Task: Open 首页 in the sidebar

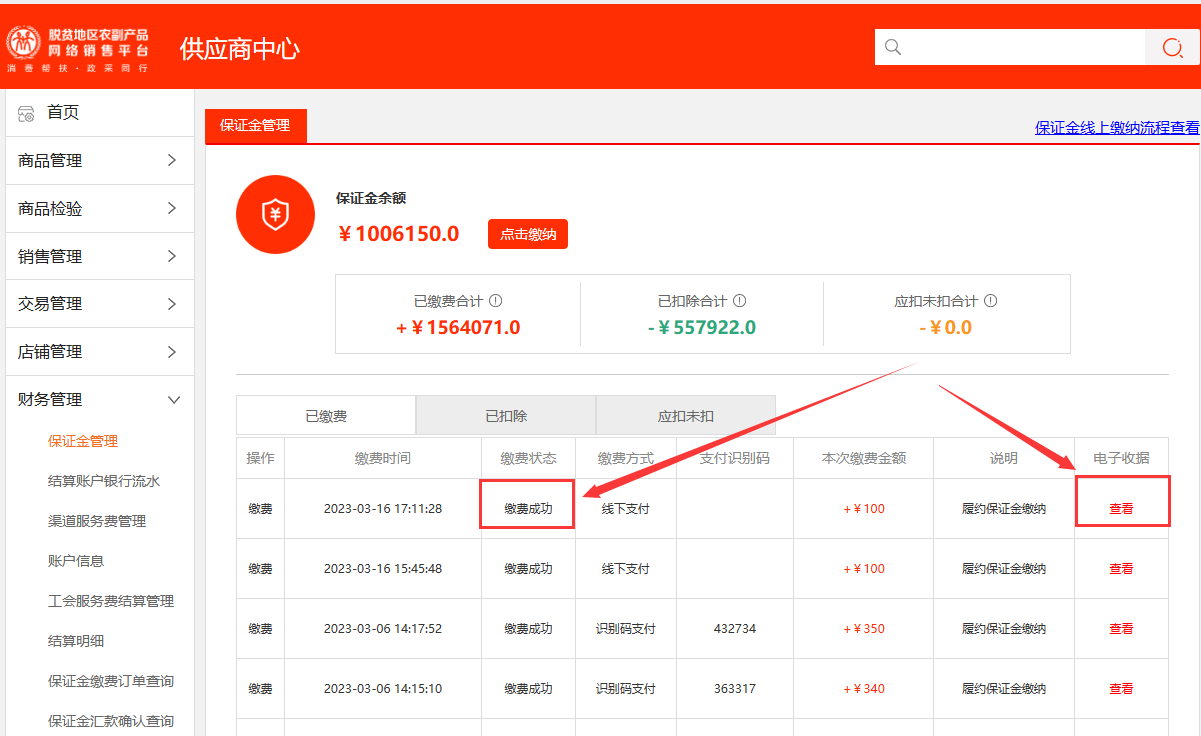Action: click(x=63, y=112)
